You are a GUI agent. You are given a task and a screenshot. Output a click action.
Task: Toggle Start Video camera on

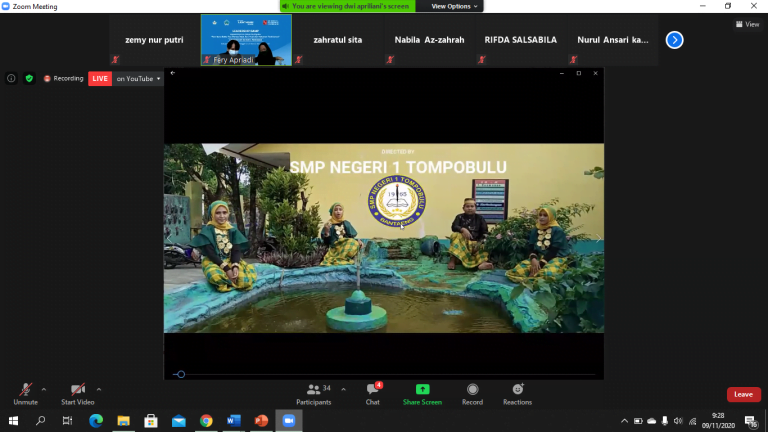pos(77,391)
